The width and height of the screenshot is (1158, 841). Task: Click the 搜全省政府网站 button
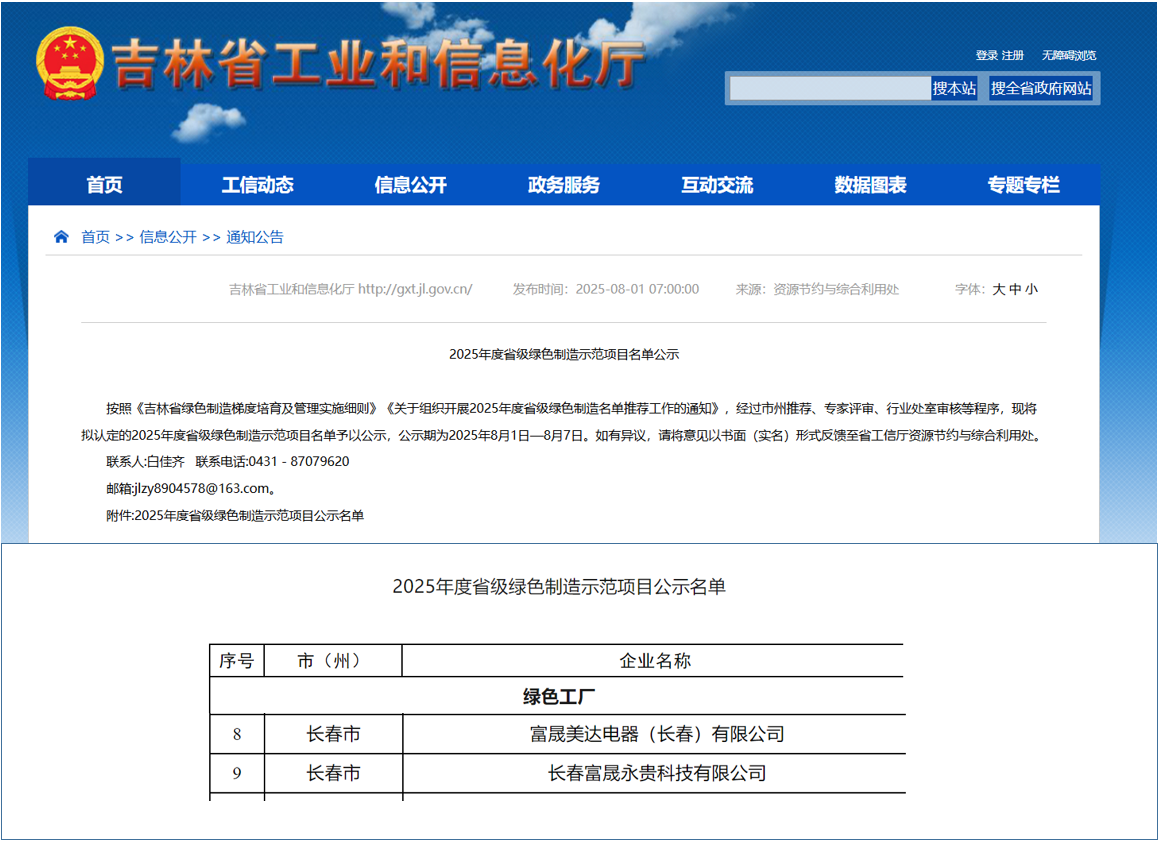tap(1041, 88)
